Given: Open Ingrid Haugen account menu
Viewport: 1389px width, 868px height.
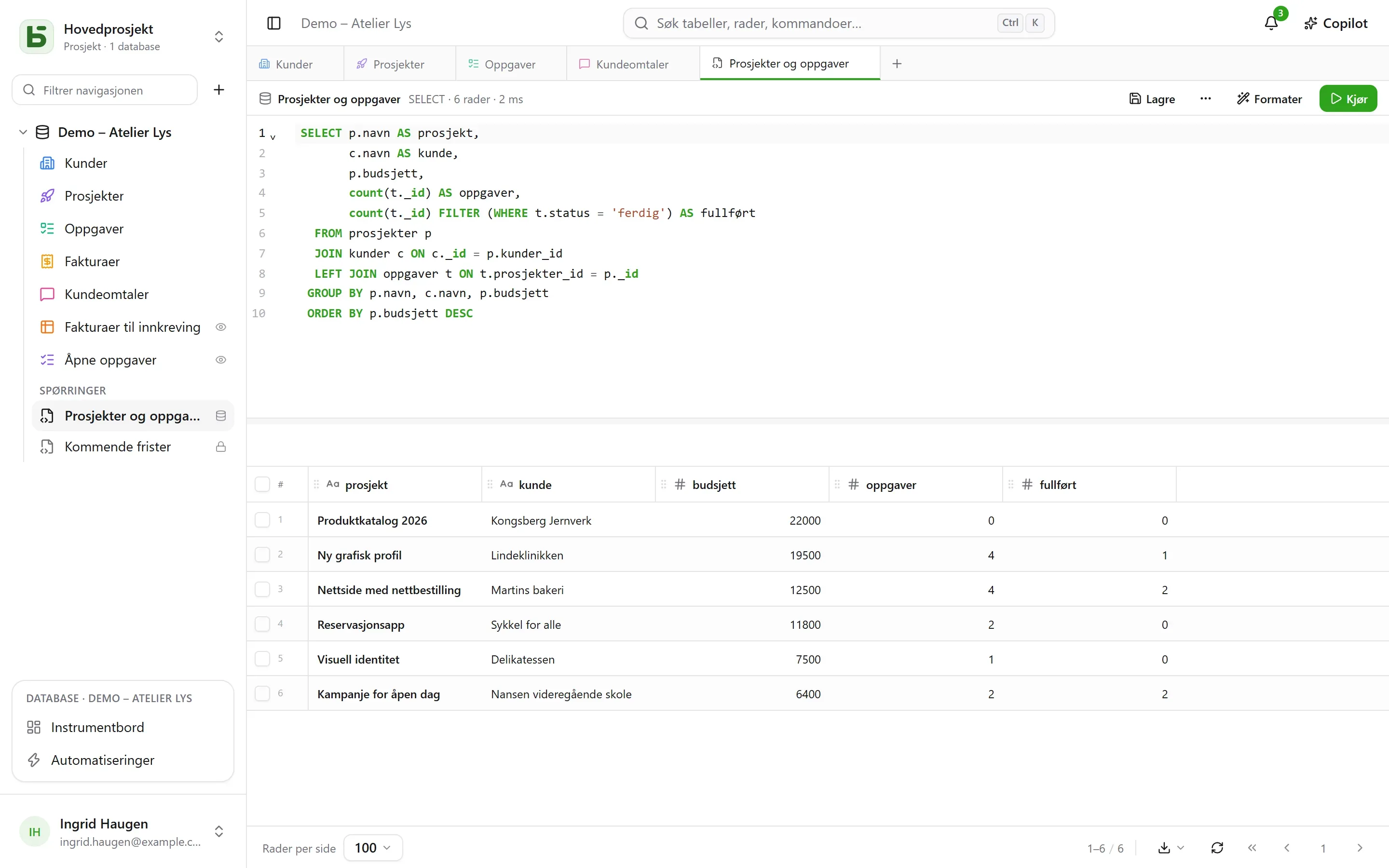Looking at the screenshot, I should [123, 831].
